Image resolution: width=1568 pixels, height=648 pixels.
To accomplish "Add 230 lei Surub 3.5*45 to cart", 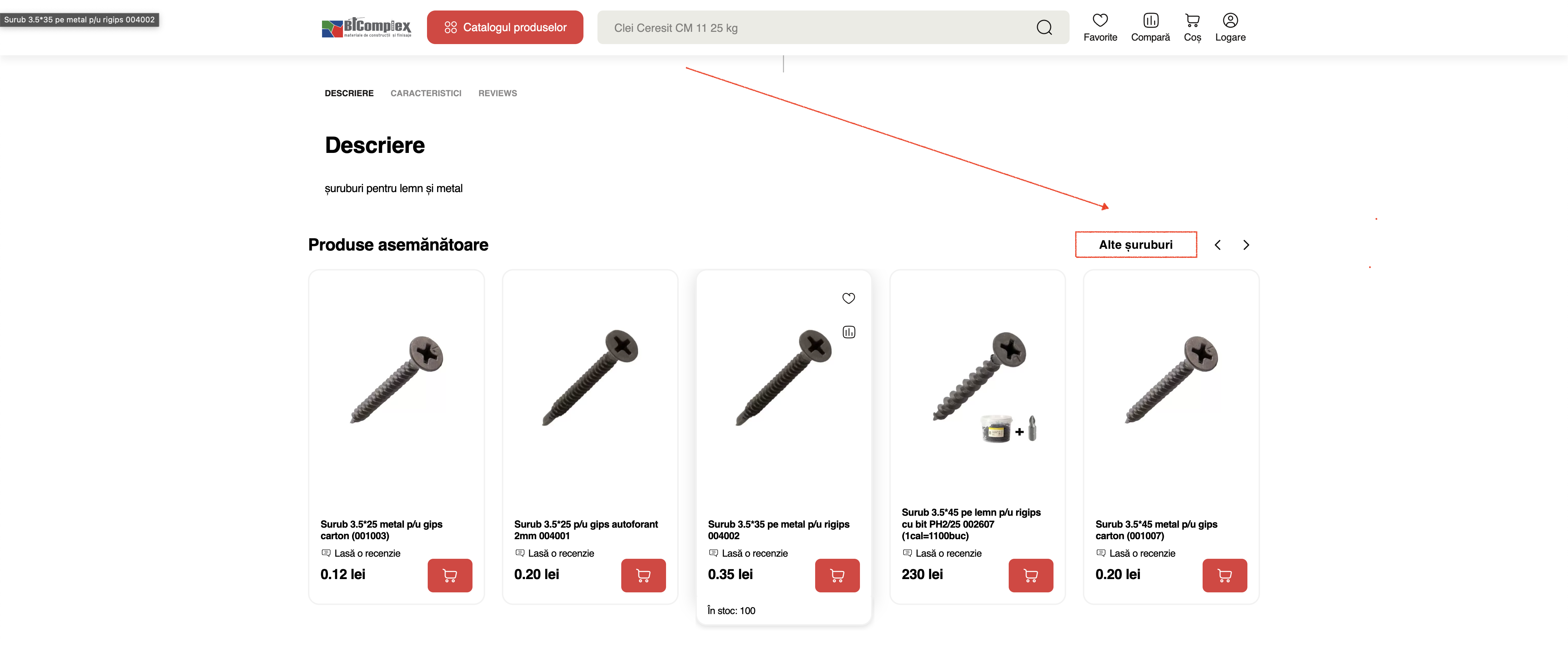I will [x=1030, y=575].
